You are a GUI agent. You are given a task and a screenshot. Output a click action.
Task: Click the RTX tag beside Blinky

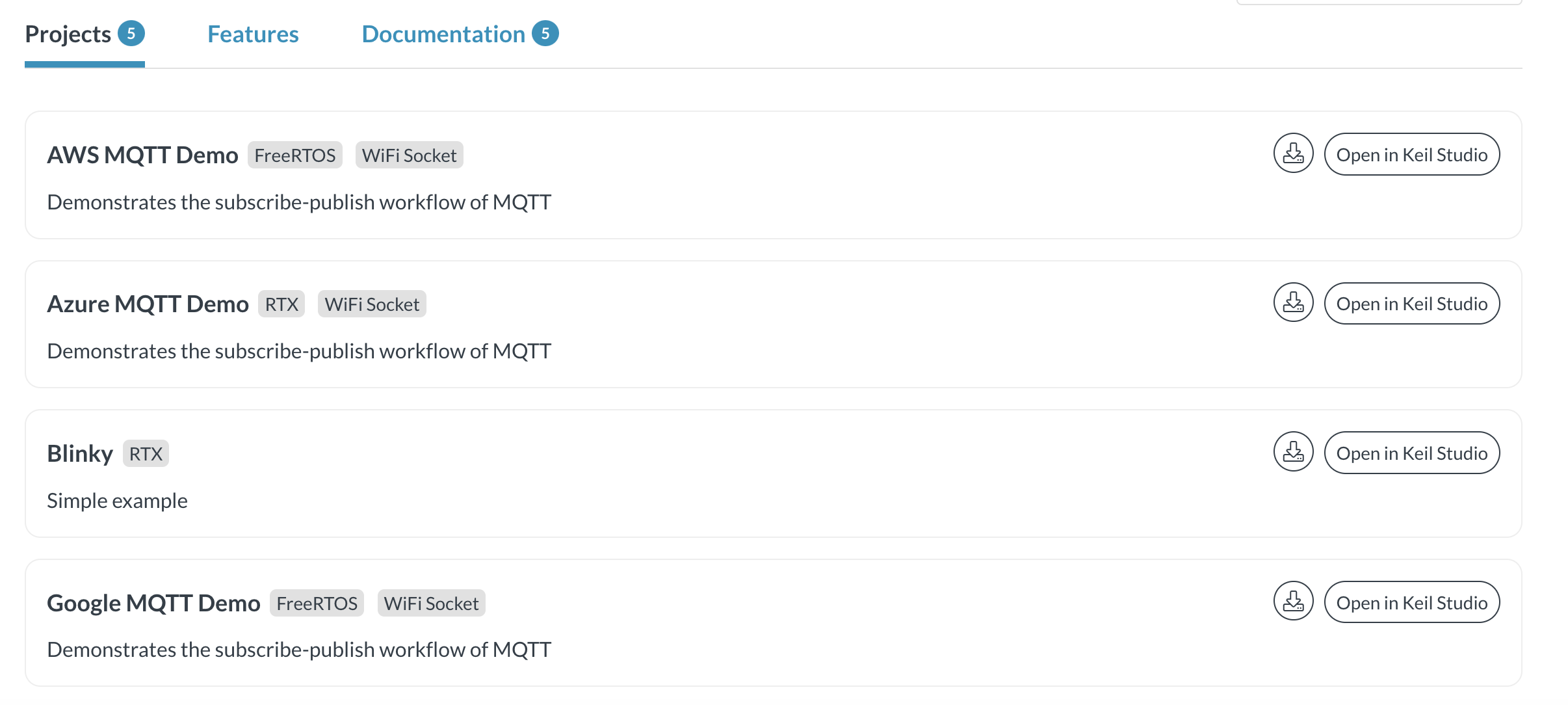[146, 453]
